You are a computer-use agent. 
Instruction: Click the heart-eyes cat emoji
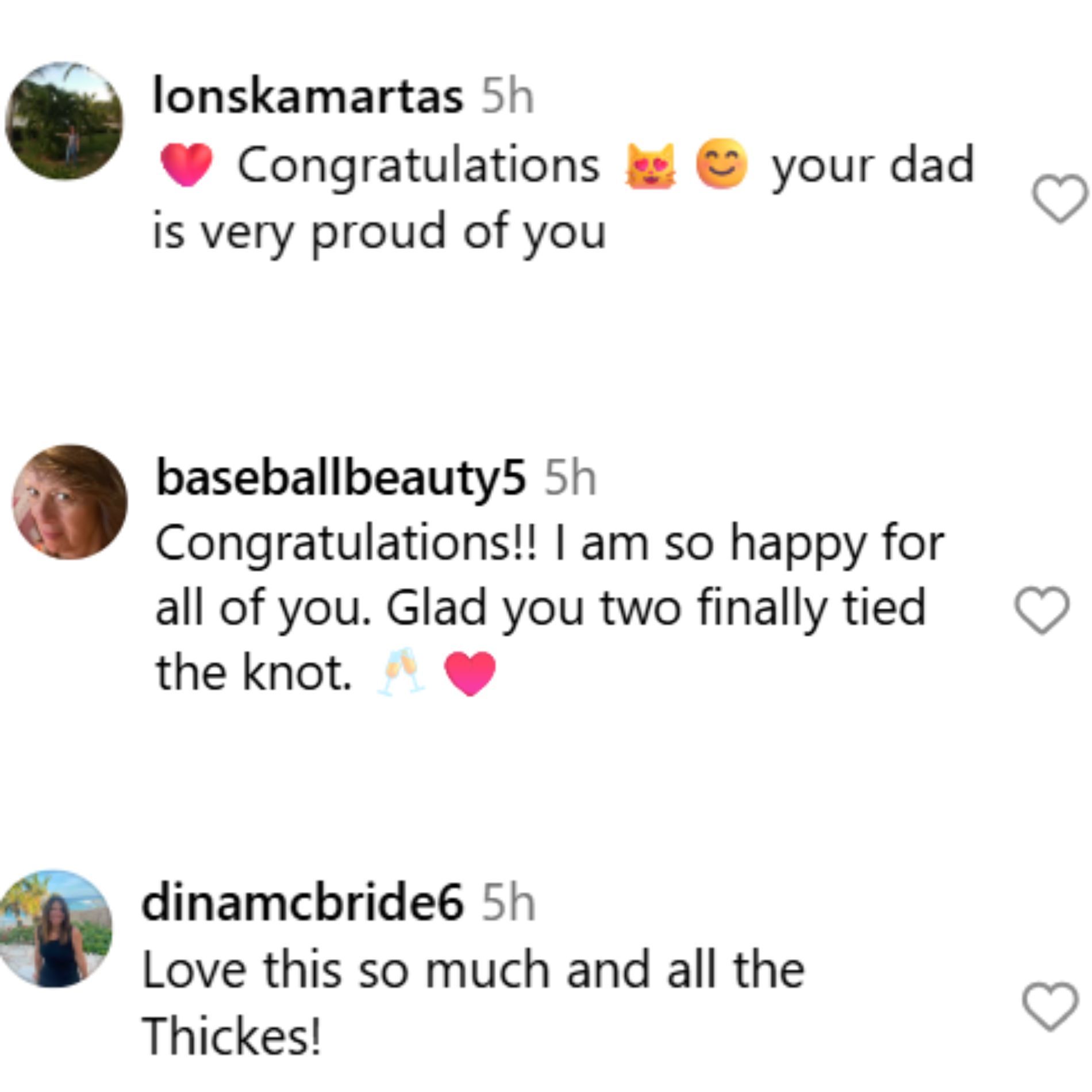click(651, 166)
